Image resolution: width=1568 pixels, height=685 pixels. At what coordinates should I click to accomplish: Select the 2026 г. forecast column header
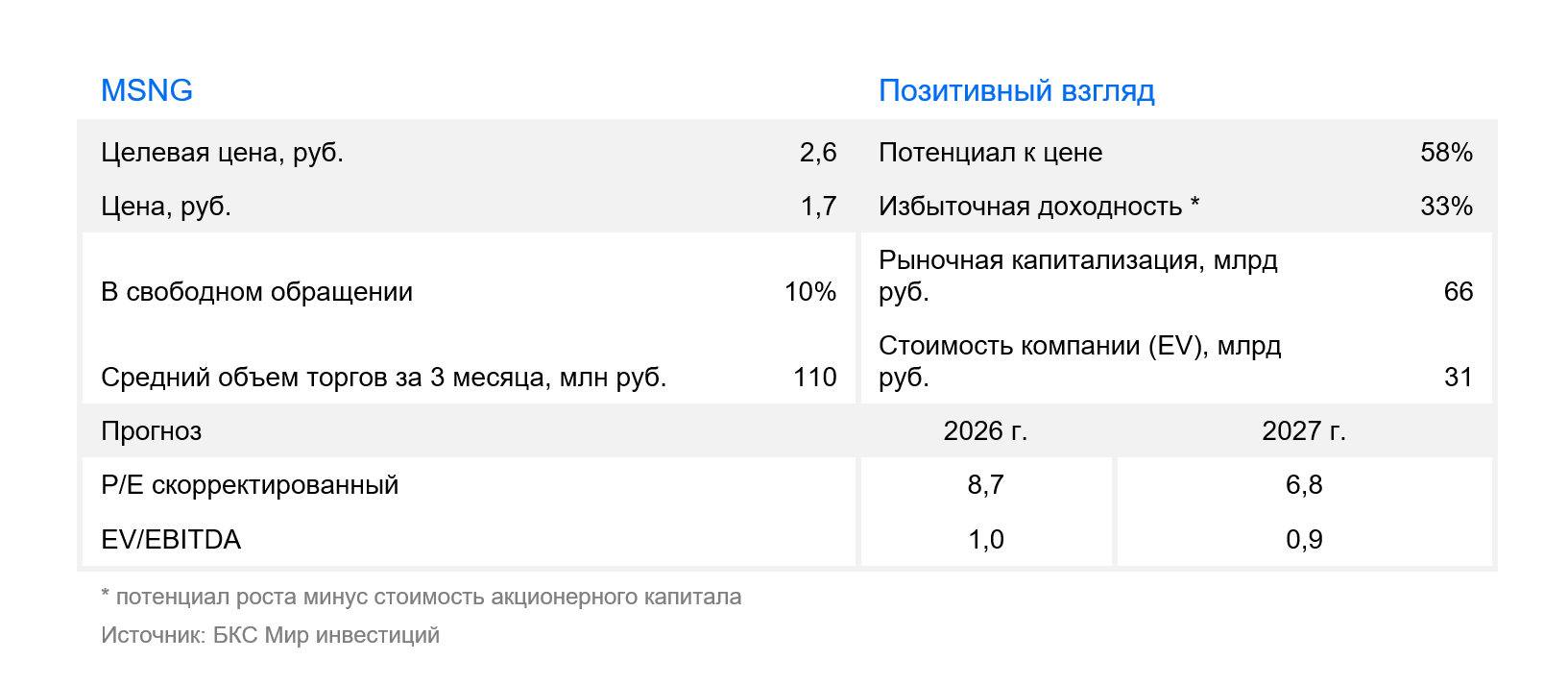point(985,431)
